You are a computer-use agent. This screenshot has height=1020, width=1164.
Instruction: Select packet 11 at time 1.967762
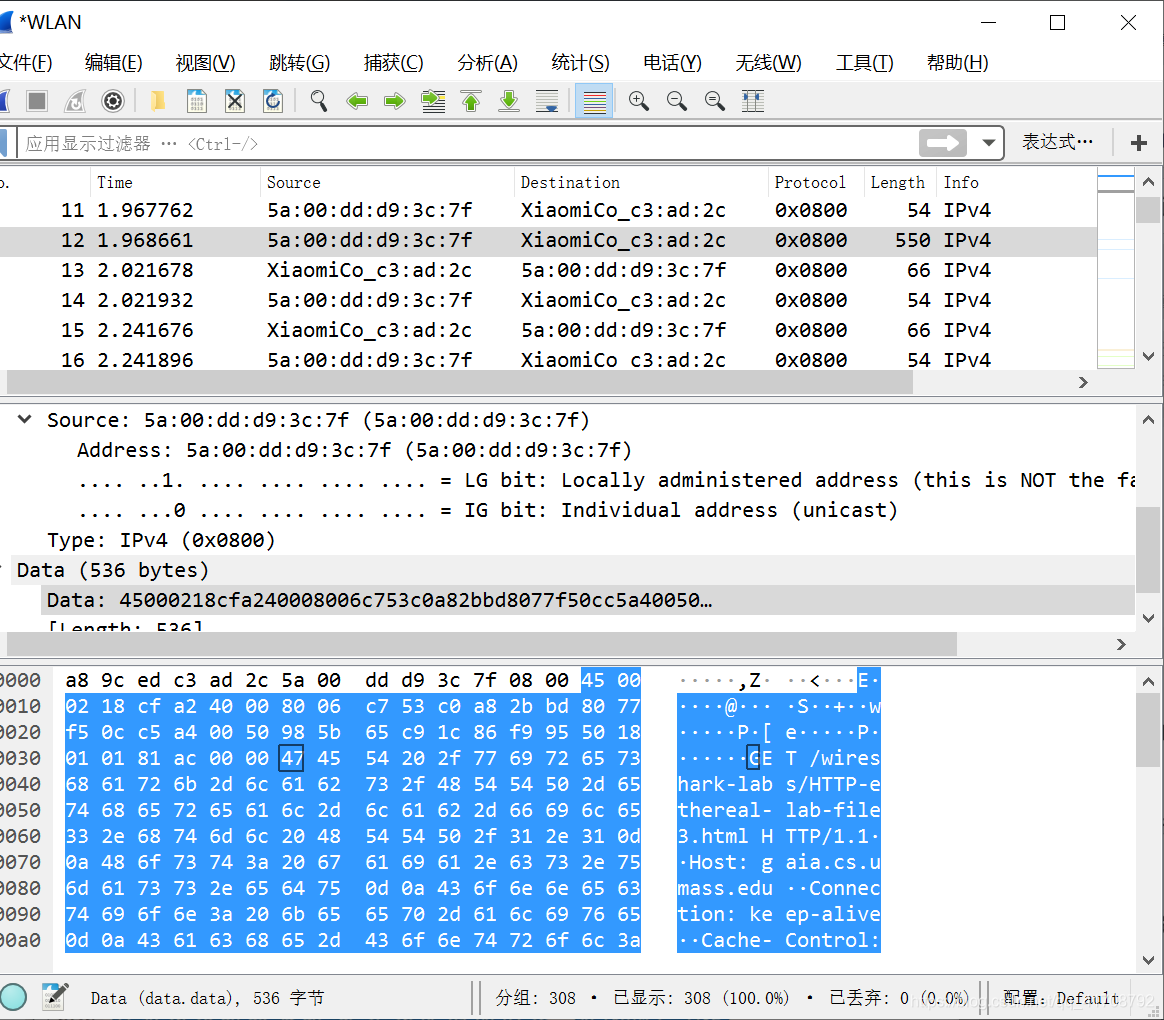point(548,211)
